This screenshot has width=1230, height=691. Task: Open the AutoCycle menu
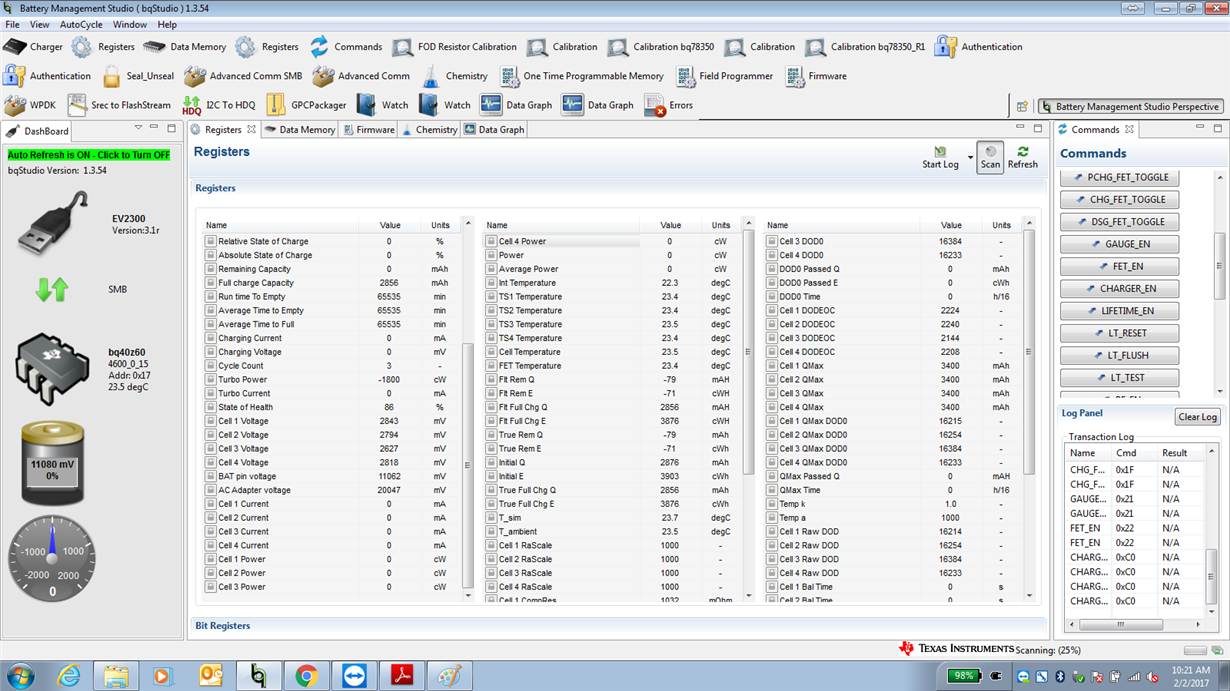click(81, 24)
